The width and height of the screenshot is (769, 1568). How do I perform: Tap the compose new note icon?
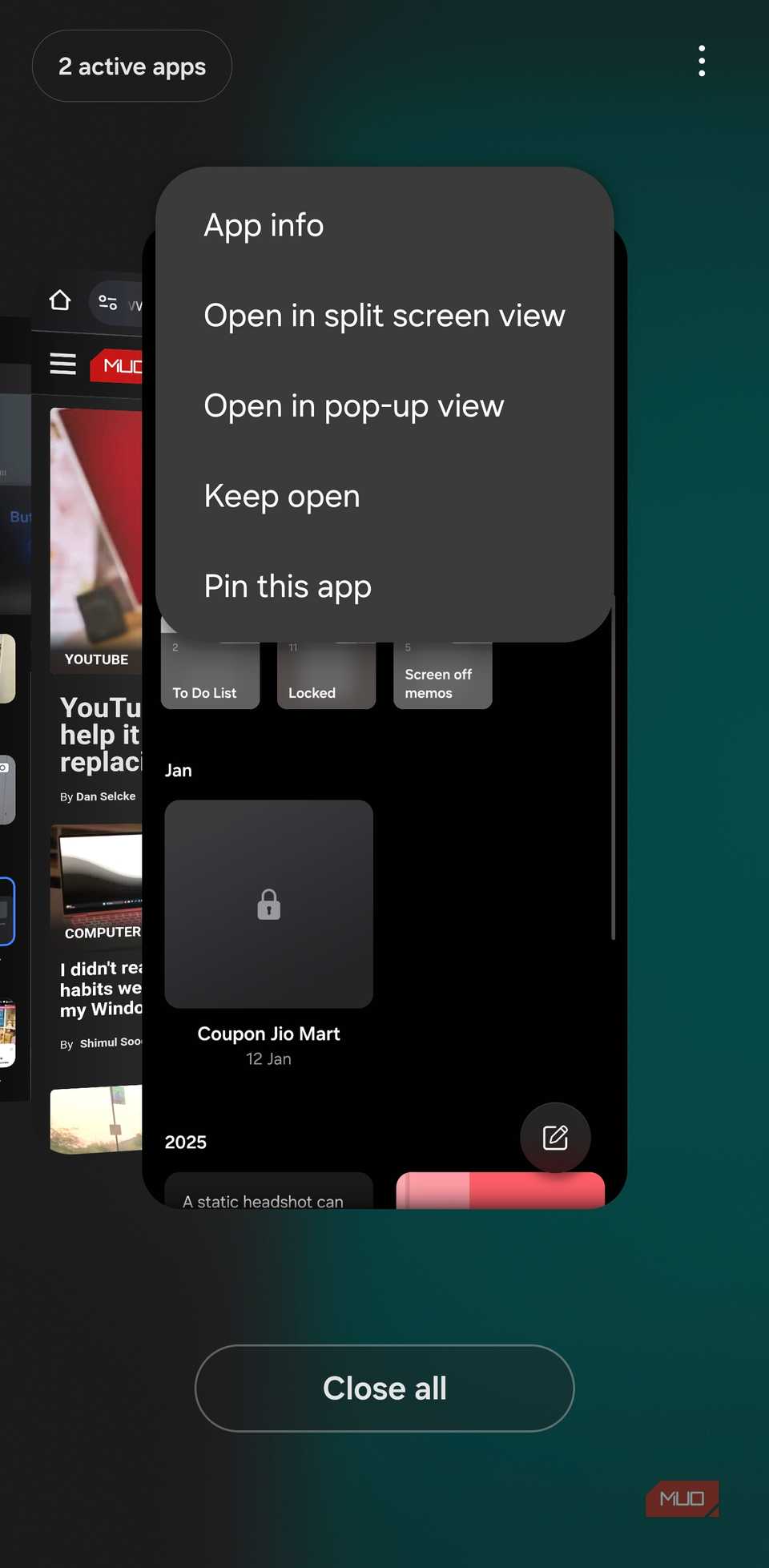point(555,1137)
